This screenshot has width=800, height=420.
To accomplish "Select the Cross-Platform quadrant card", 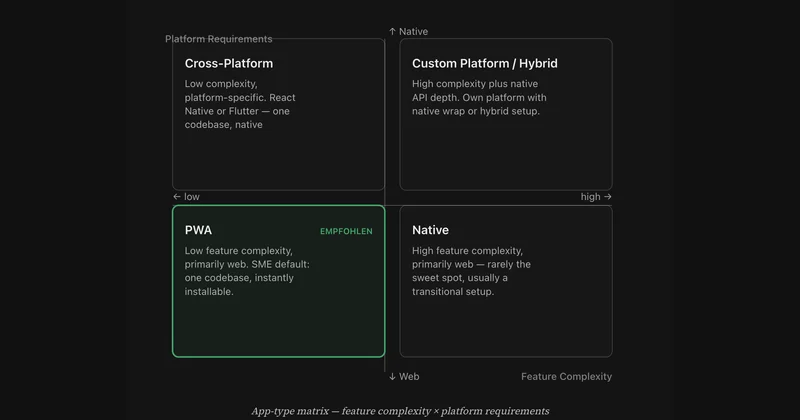I will click(279, 114).
